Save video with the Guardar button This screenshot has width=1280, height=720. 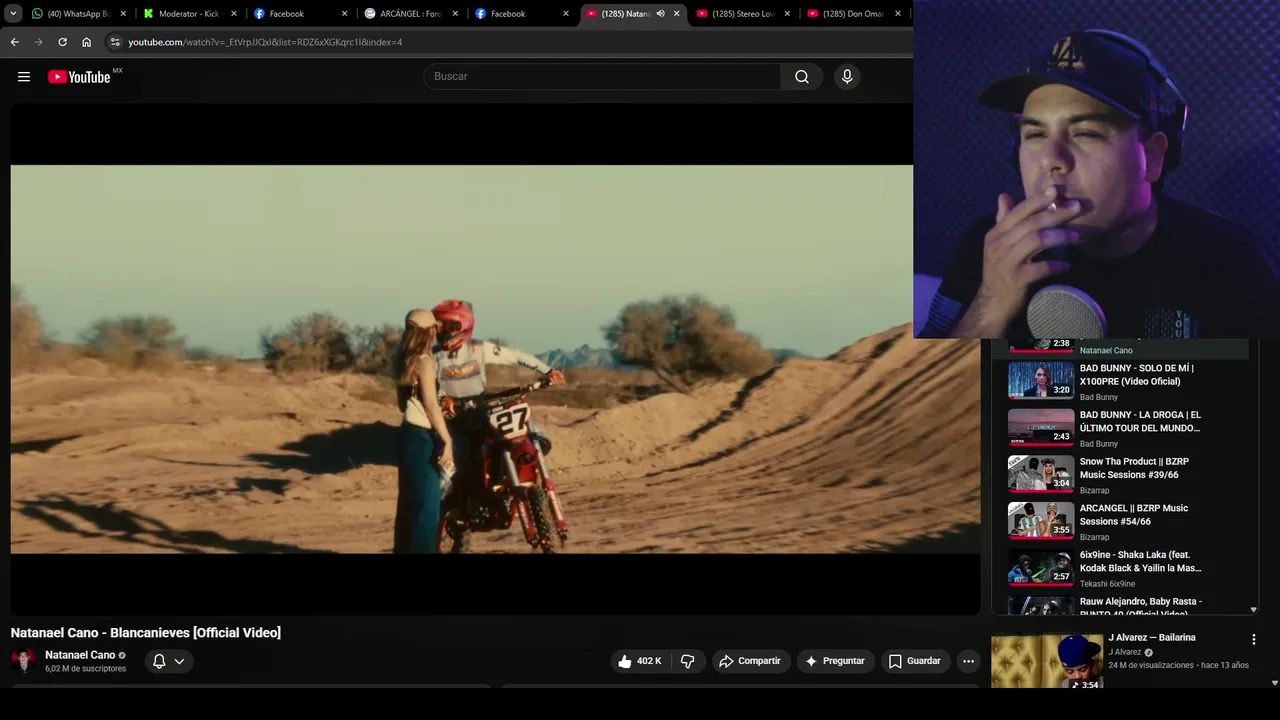coord(915,661)
